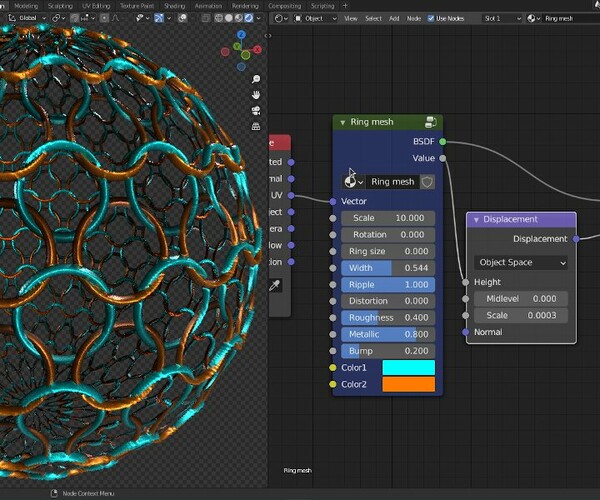
Task: Click the pan hand viewport icon
Action: 256,95
